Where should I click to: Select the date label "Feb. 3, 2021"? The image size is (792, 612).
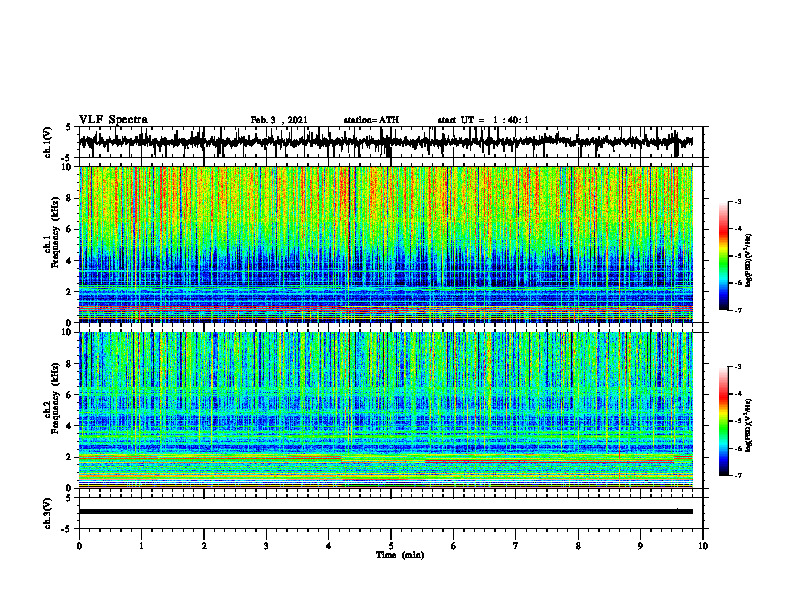tap(279, 120)
